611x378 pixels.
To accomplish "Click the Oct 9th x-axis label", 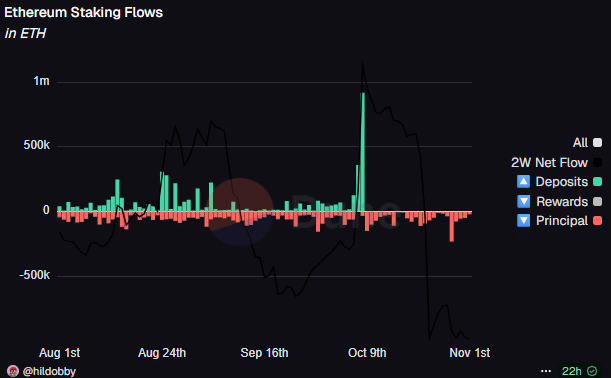I will 367,353.
